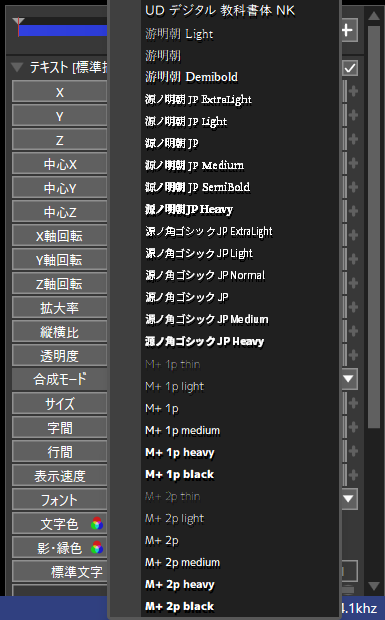Click the blue timeline bar
The width and height of the screenshot is (385, 620).
pyautogui.click(x=63, y=31)
